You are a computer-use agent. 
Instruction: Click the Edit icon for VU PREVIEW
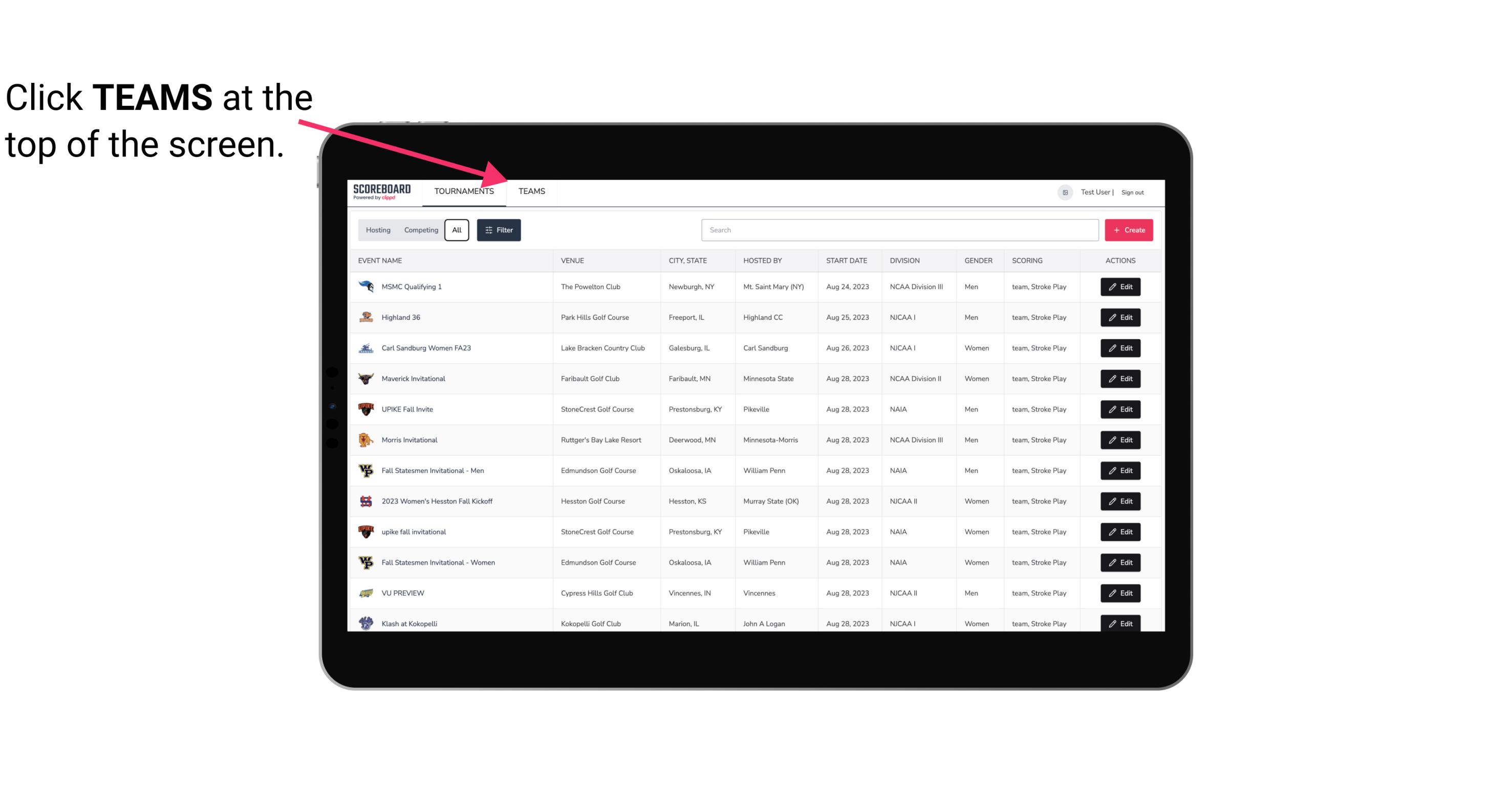pos(1121,592)
